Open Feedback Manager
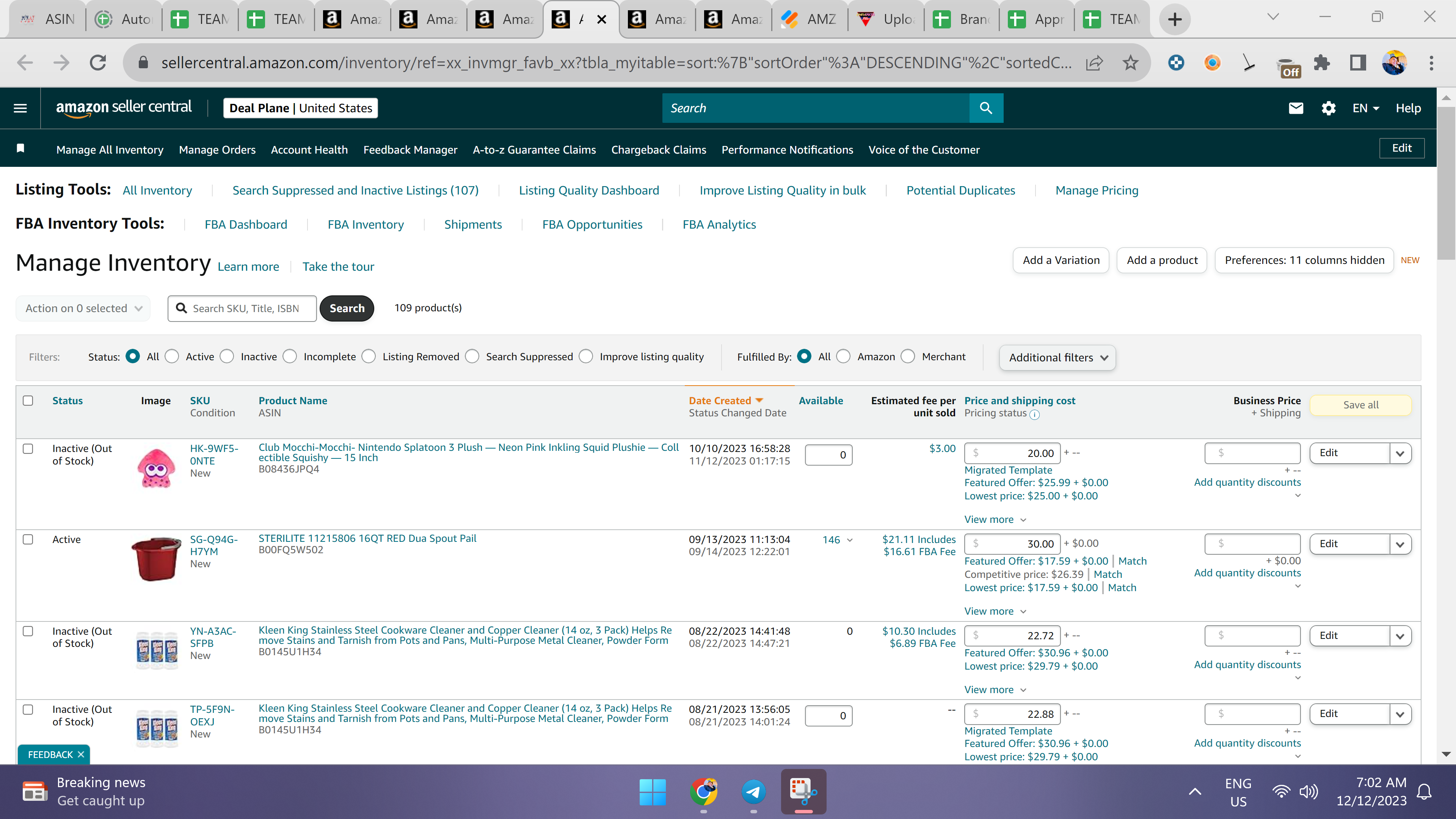This screenshot has height=819, width=1456. [x=410, y=150]
